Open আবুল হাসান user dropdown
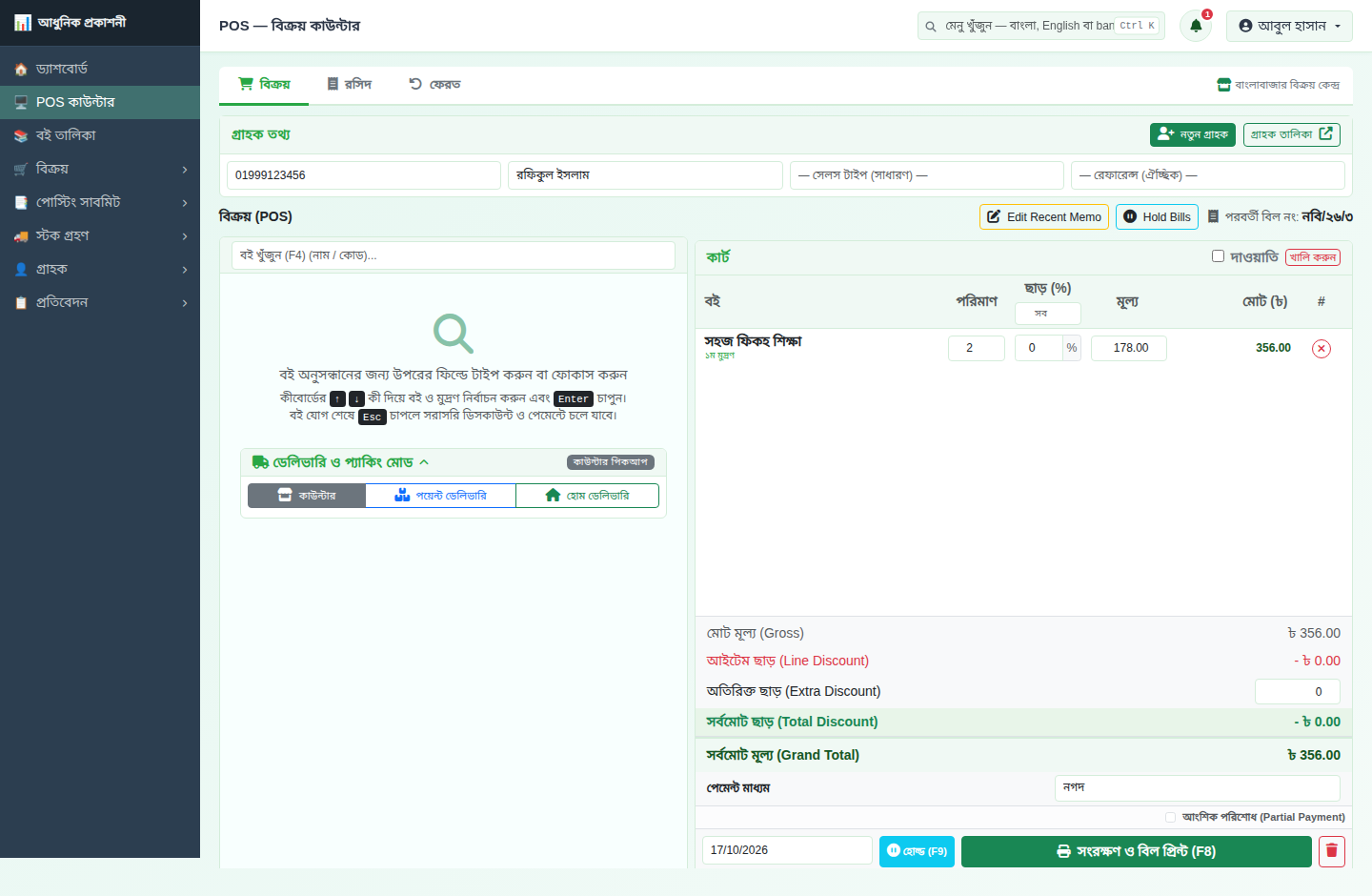1372x896 pixels. tap(1289, 26)
